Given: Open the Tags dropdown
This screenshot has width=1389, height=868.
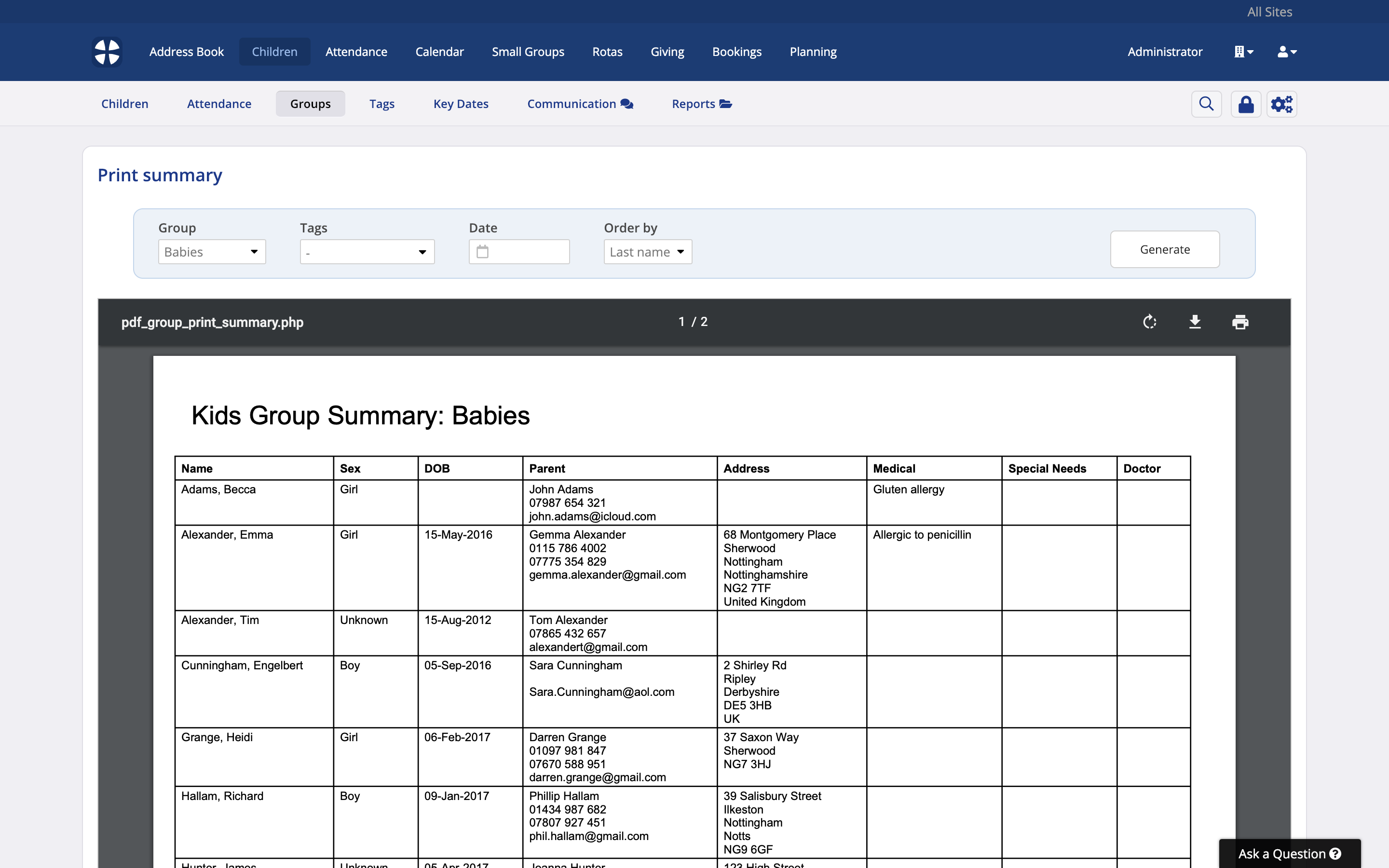Looking at the screenshot, I should [367, 252].
